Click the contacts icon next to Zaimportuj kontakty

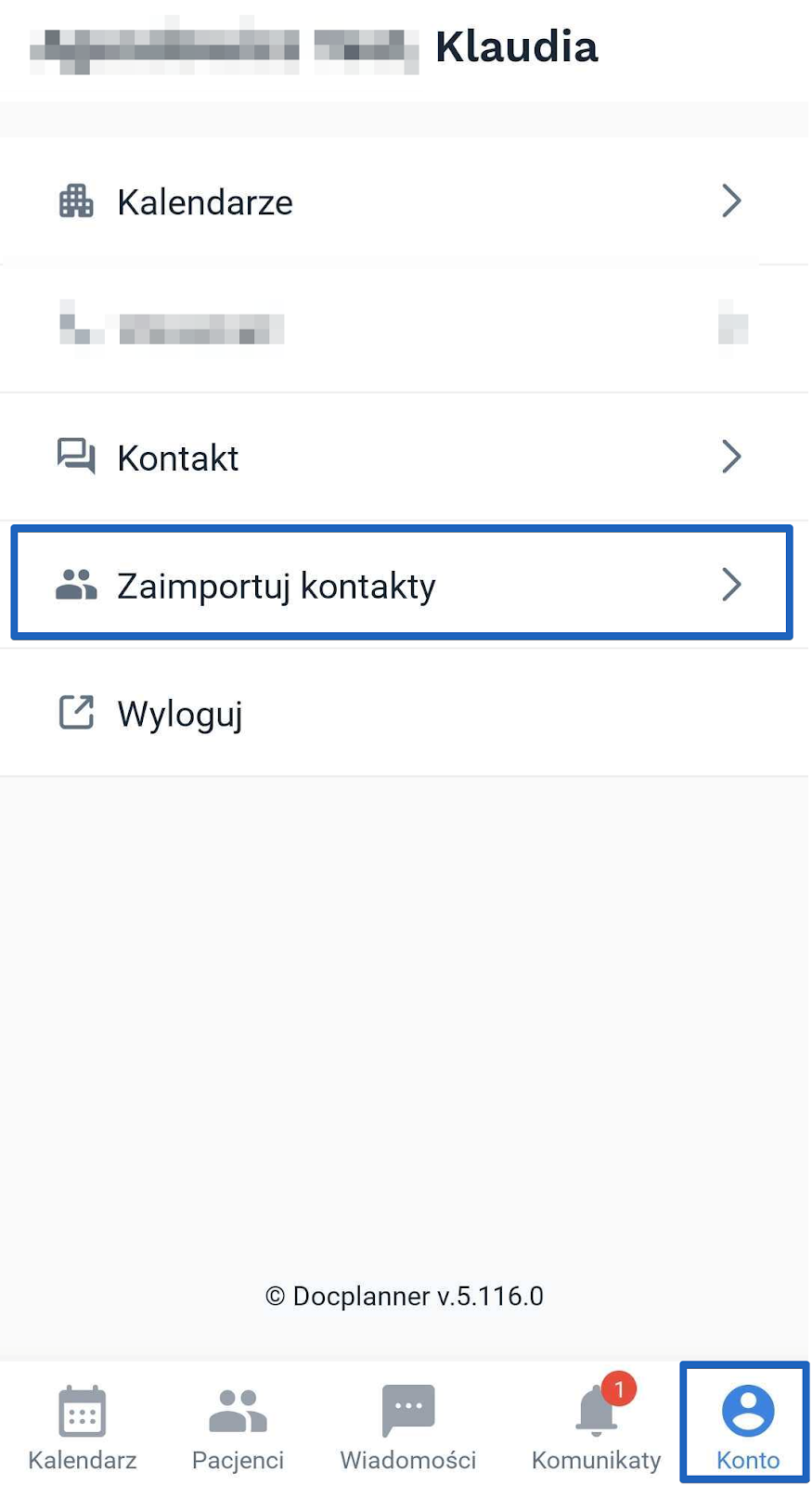[77, 585]
